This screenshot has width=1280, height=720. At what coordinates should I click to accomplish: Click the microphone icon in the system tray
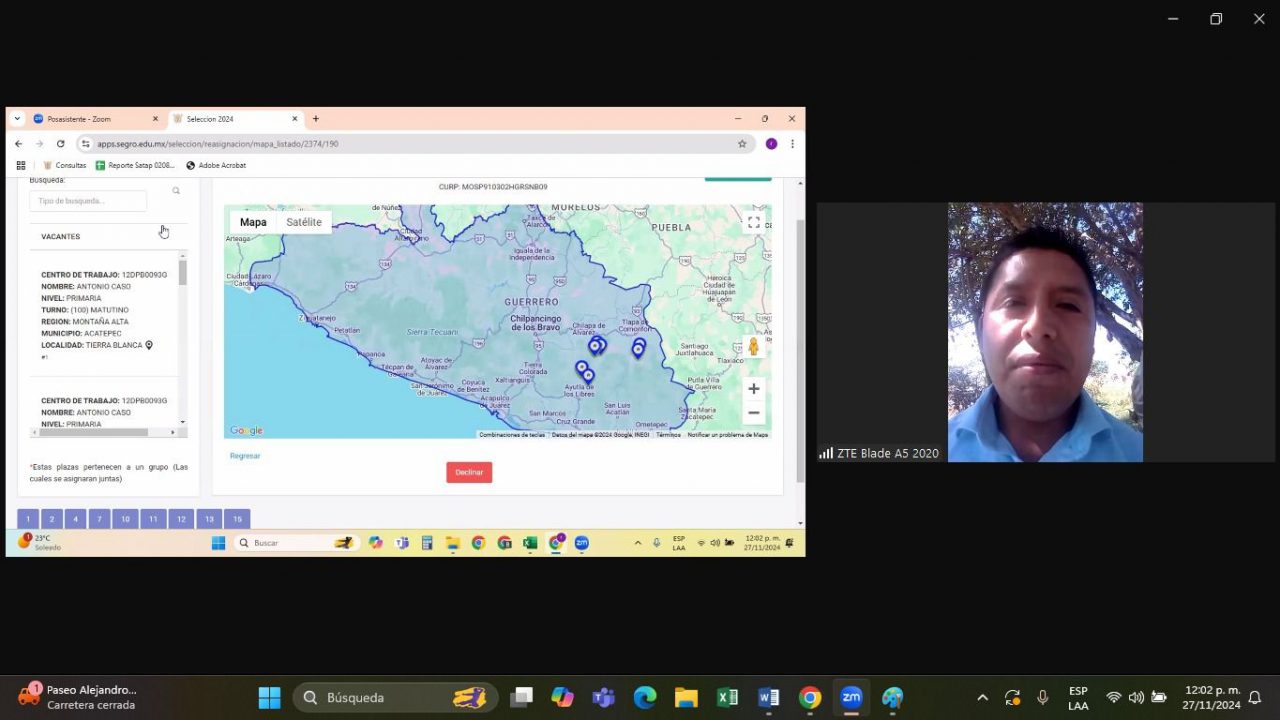click(x=1042, y=697)
